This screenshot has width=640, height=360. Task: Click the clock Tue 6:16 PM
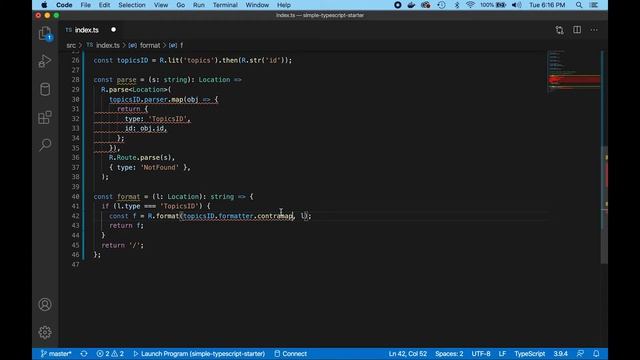coord(547,5)
